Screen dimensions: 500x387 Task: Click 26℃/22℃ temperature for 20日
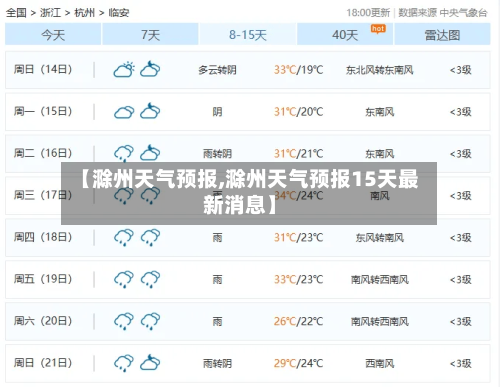298,321
